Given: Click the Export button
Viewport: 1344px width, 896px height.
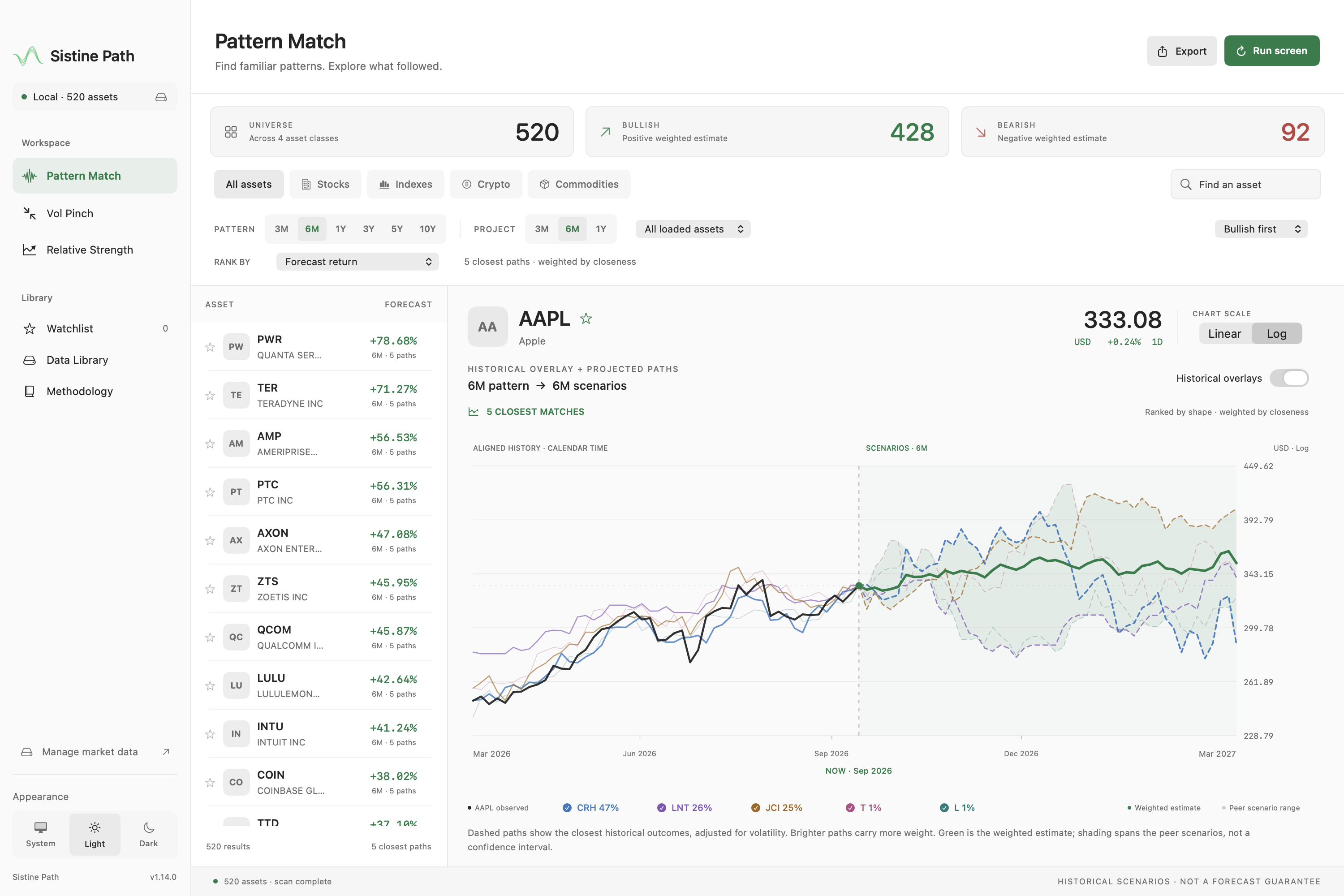Looking at the screenshot, I should pyautogui.click(x=1181, y=51).
